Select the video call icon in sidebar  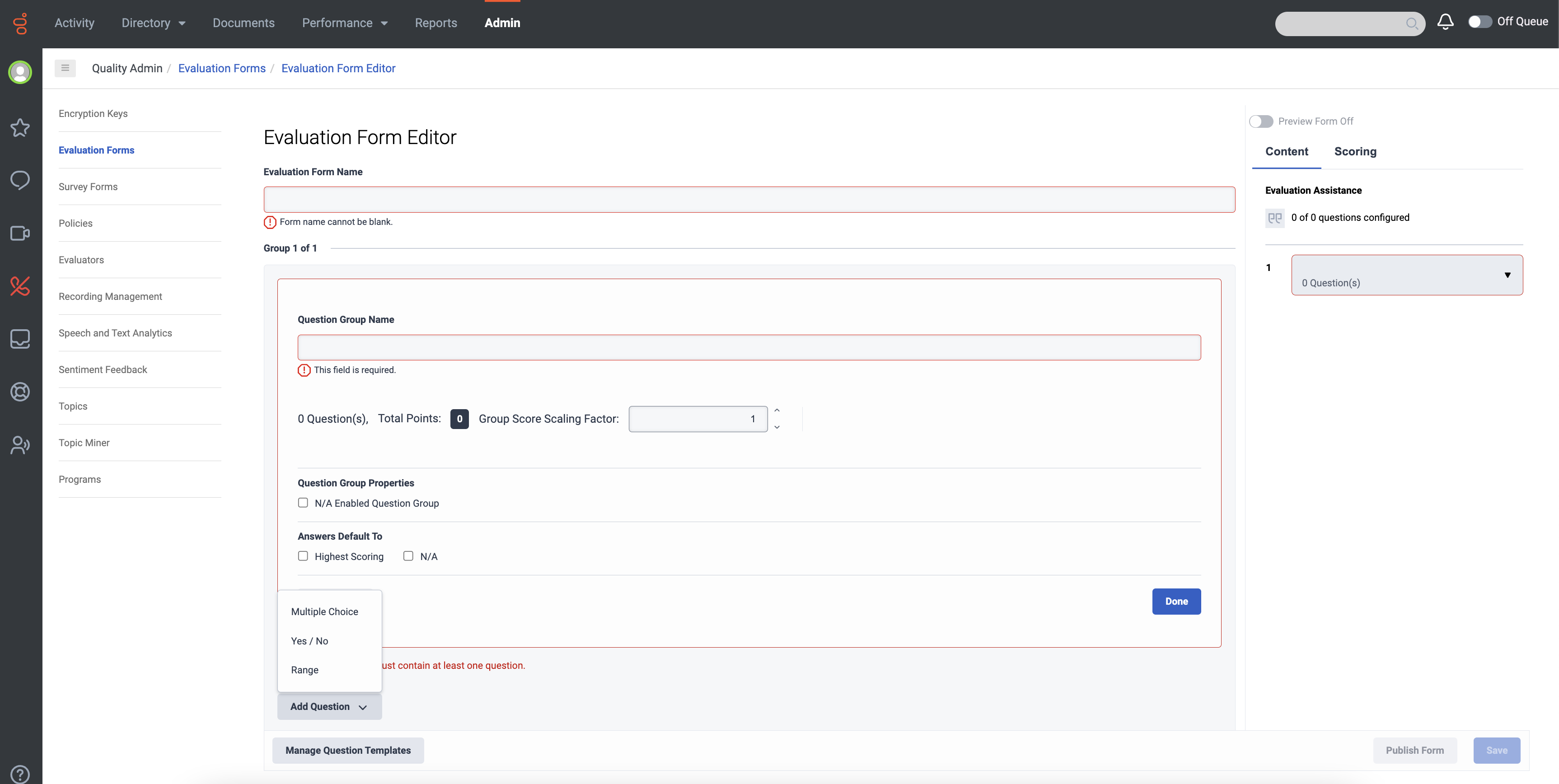tap(20, 233)
